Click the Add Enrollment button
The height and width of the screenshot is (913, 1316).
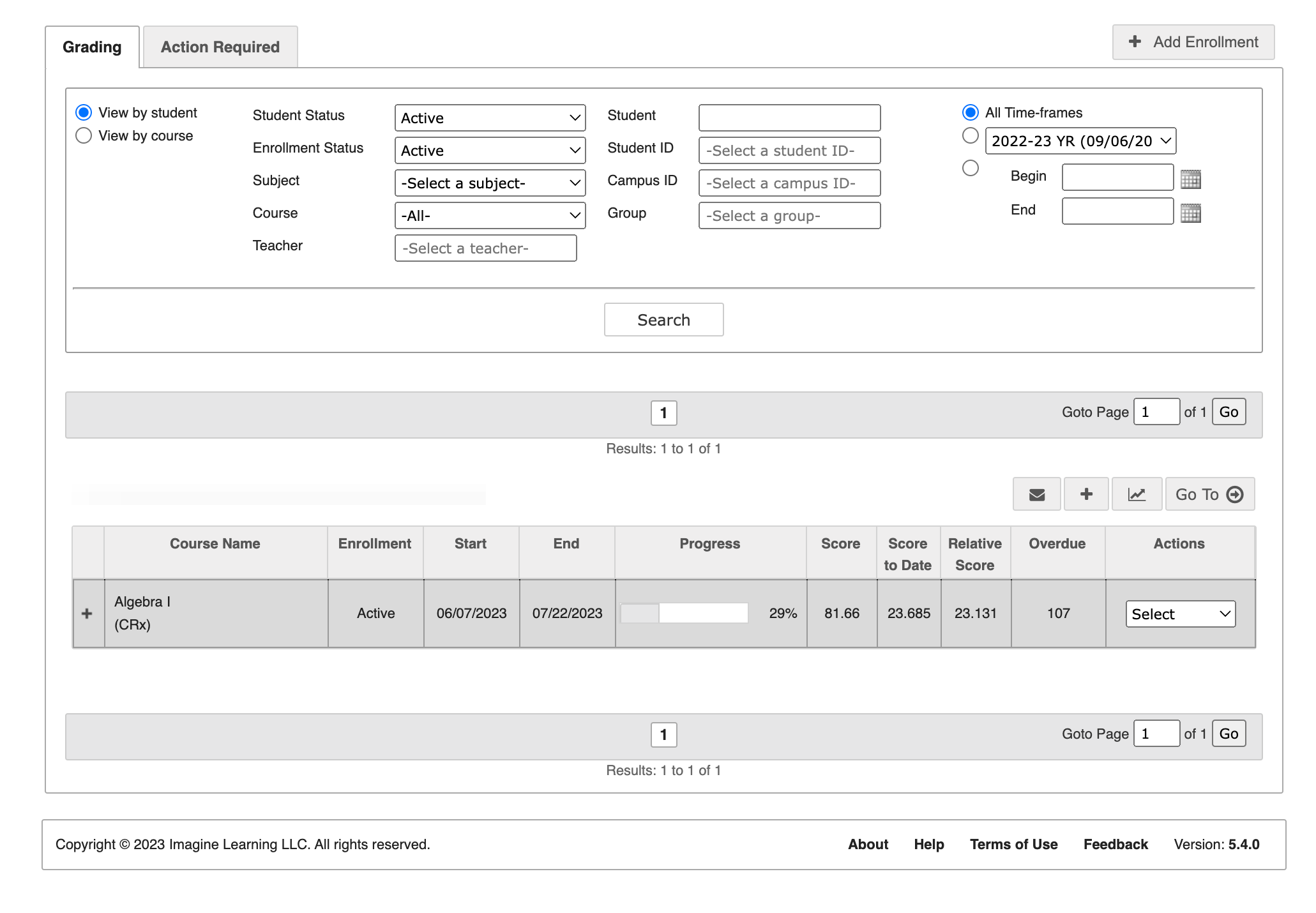tap(1193, 42)
